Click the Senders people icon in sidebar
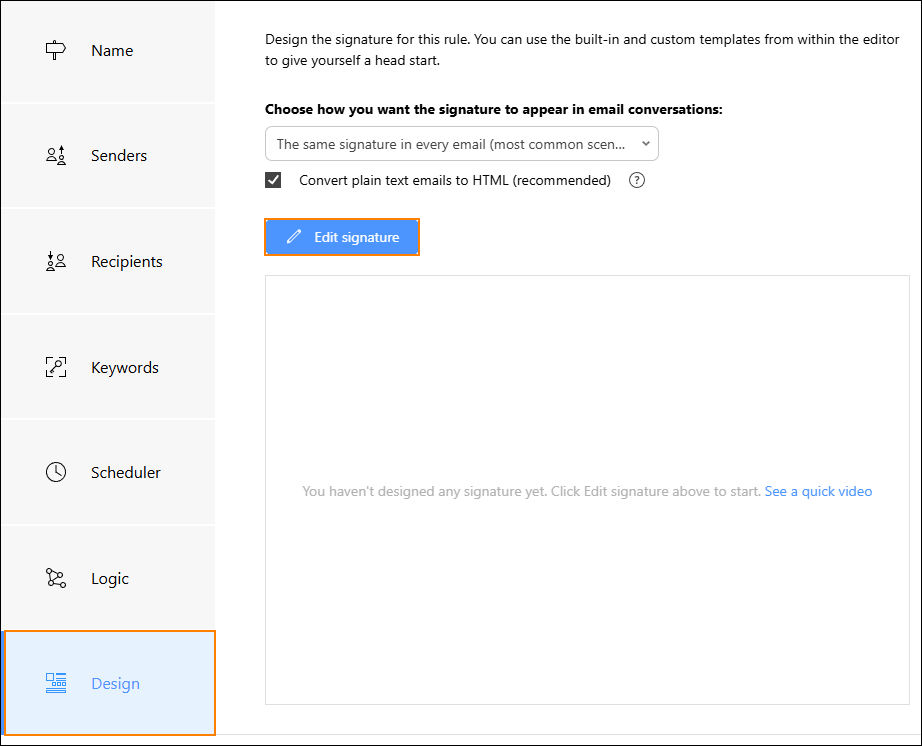 [x=57, y=155]
